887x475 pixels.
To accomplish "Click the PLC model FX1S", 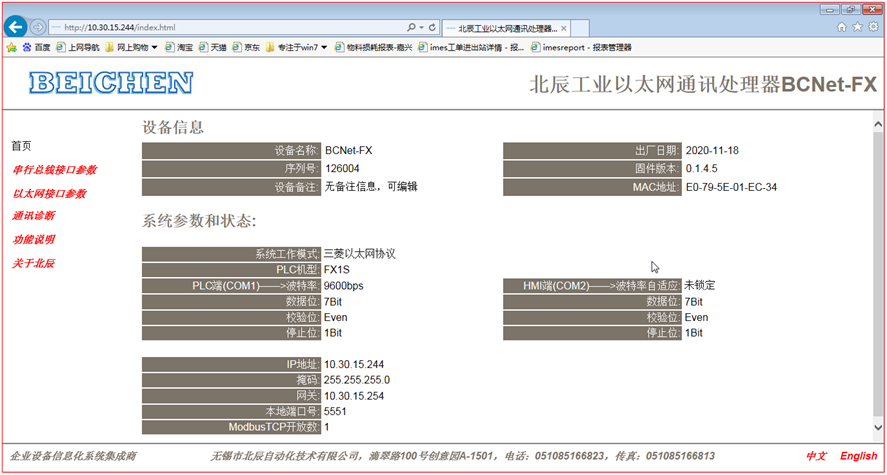I will click(x=337, y=270).
